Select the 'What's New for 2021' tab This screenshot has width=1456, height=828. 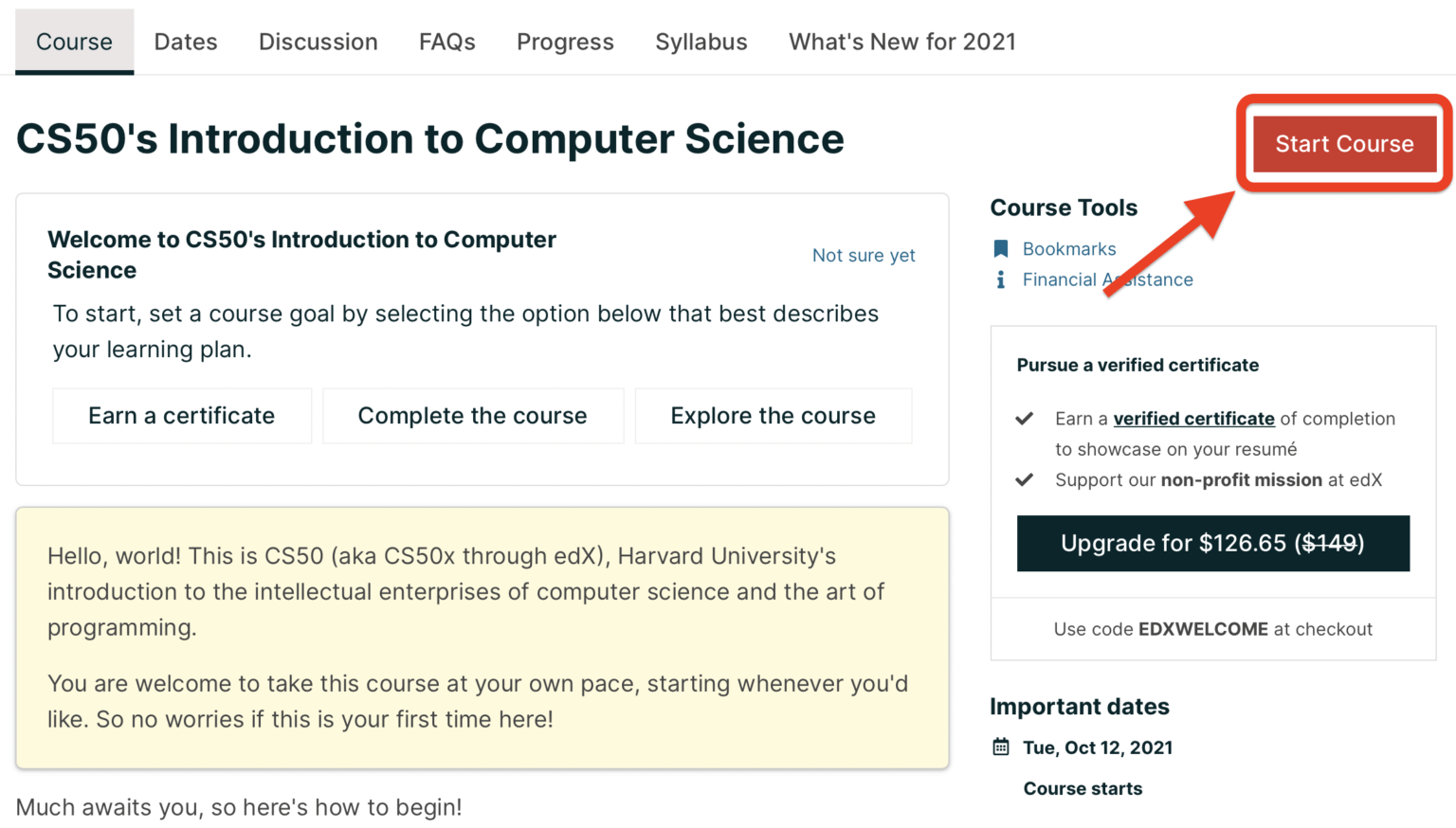click(901, 42)
